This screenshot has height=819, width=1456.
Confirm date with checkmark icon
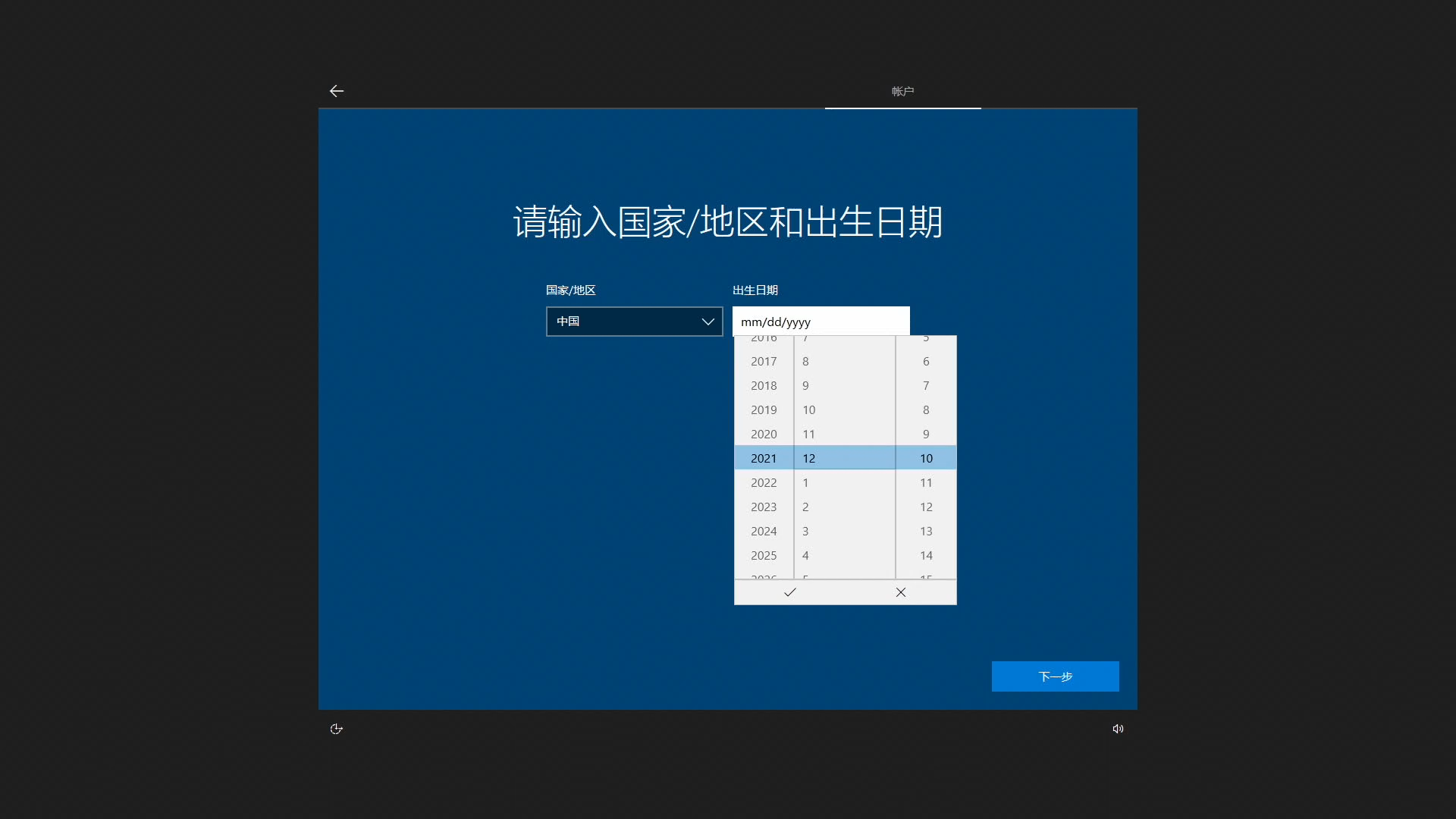point(789,592)
